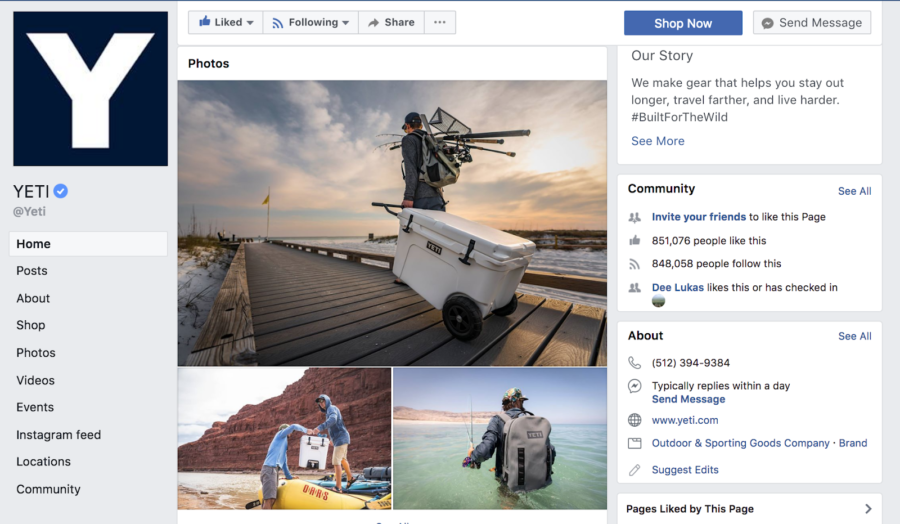Open Community in the left sidebar
The image size is (900, 524).
coord(48,490)
